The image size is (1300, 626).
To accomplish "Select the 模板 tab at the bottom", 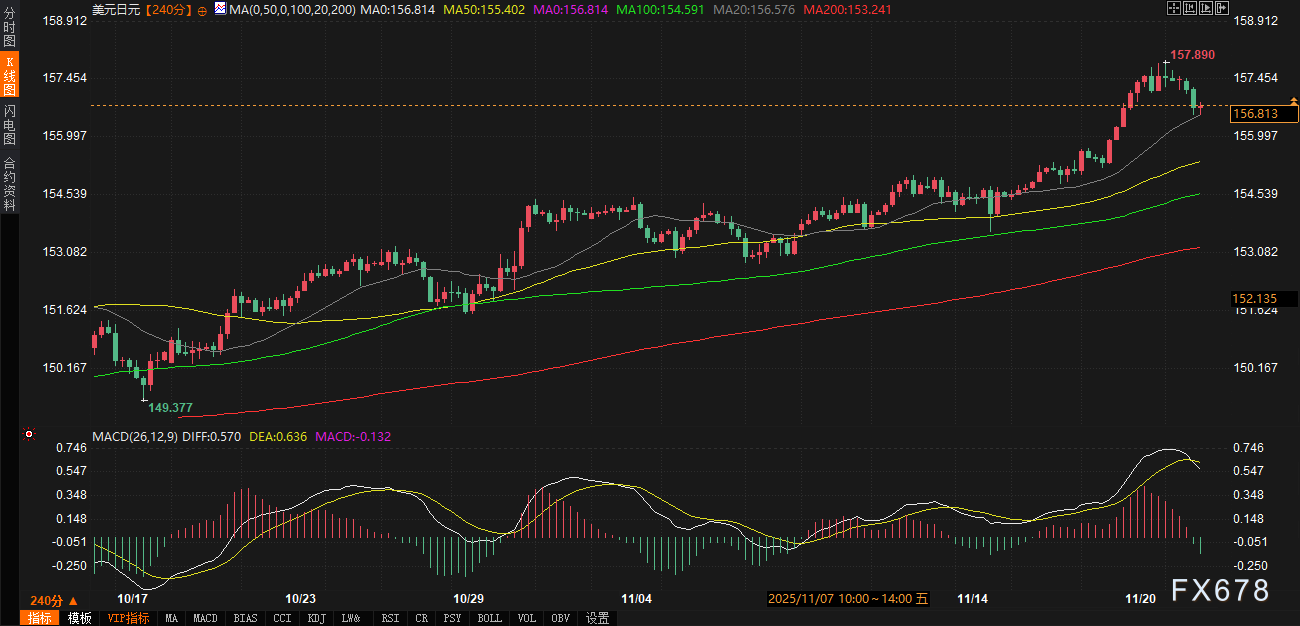I will [x=79, y=618].
